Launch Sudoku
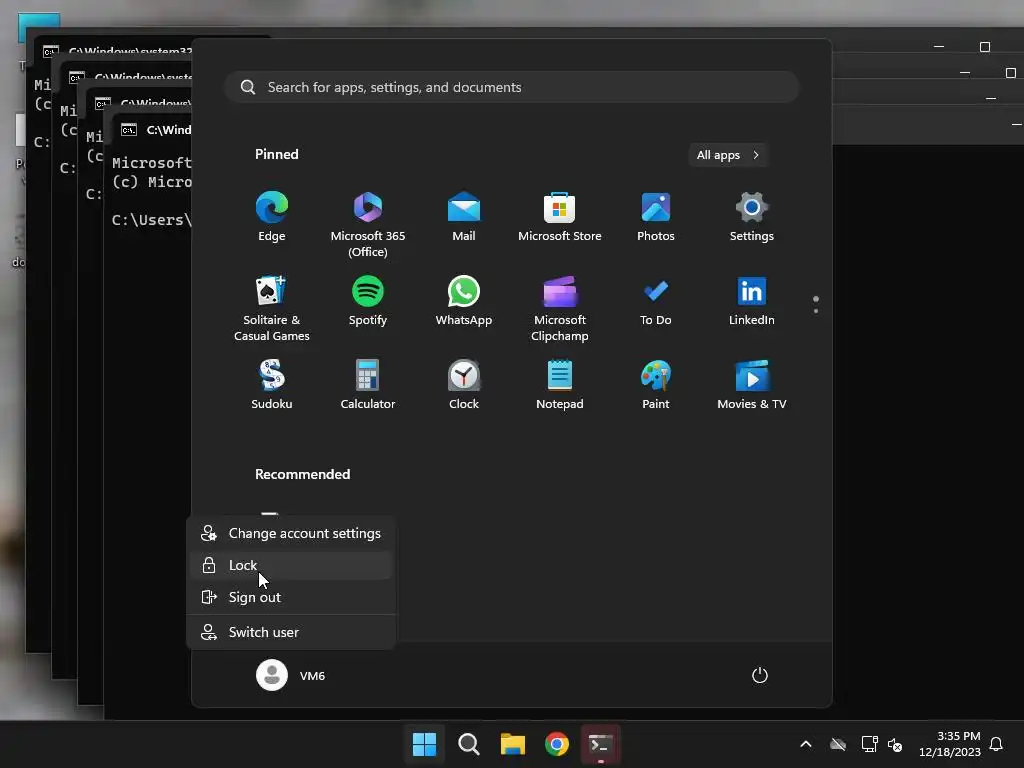Viewport: 1024px width, 768px height. (272, 385)
